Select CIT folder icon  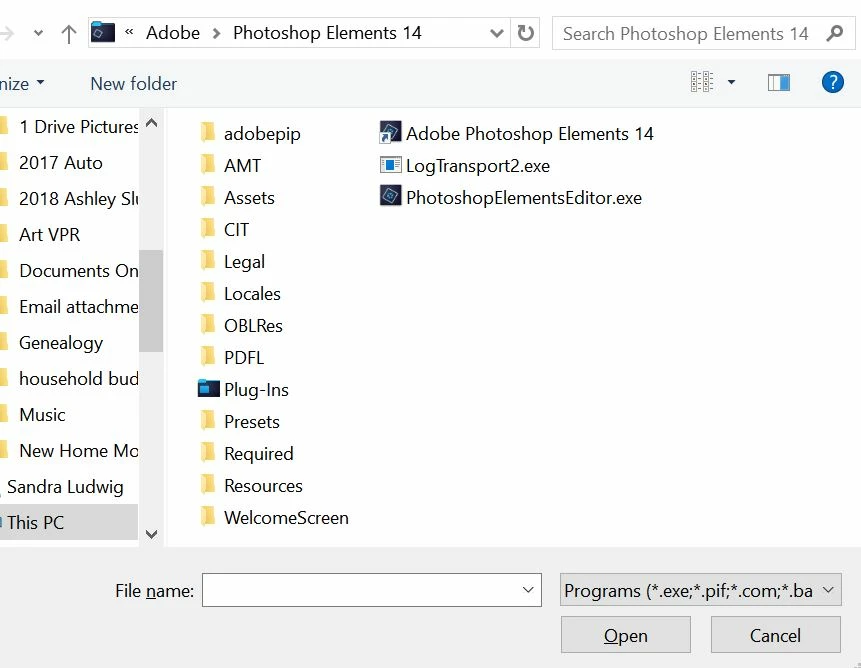pyautogui.click(x=208, y=228)
